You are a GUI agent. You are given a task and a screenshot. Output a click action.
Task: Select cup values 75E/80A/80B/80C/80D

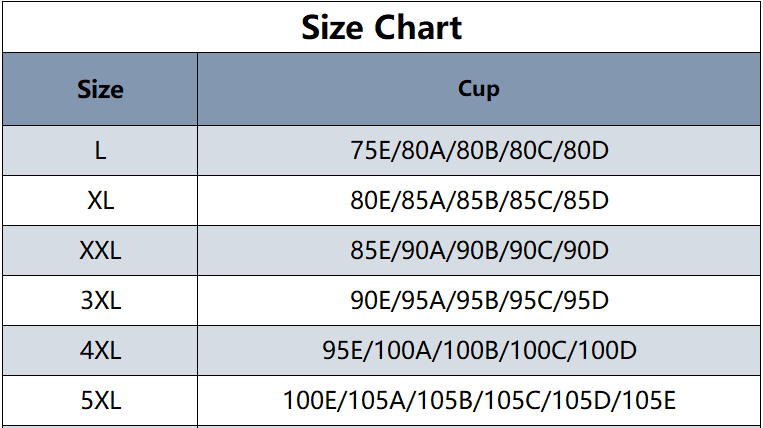pyautogui.click(x=479, y=150)
